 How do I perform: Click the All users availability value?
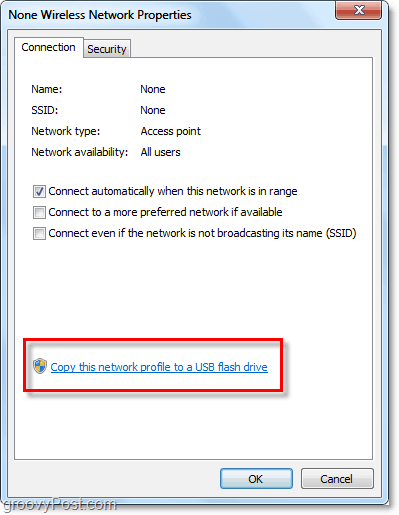[x=160, y=152]
